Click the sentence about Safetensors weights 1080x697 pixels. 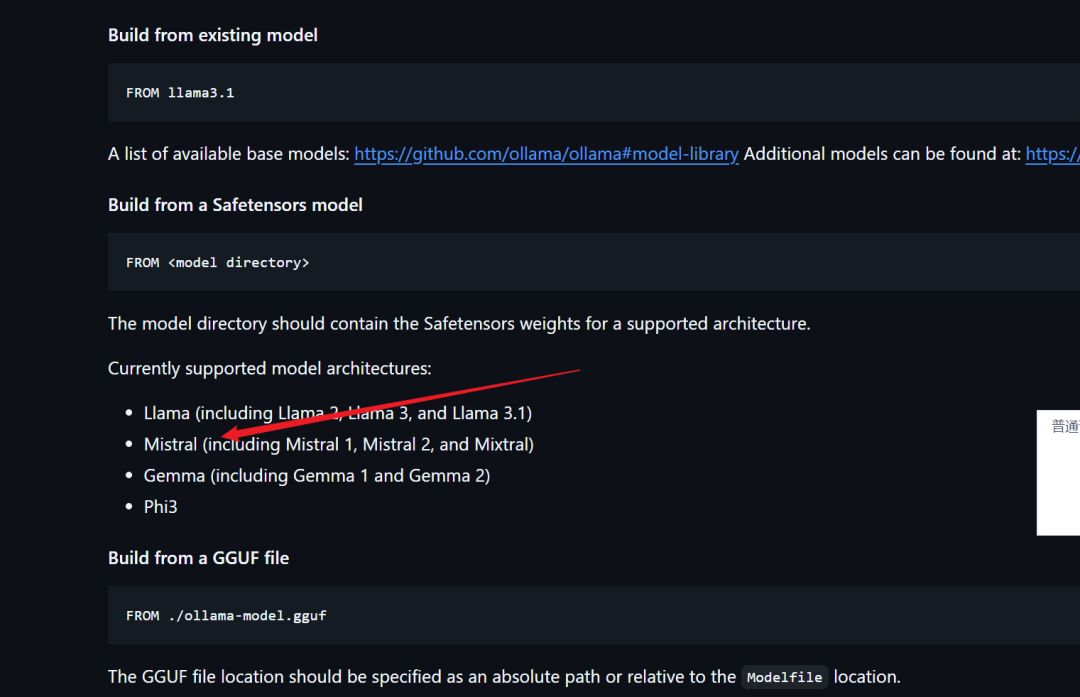(458, 324)
